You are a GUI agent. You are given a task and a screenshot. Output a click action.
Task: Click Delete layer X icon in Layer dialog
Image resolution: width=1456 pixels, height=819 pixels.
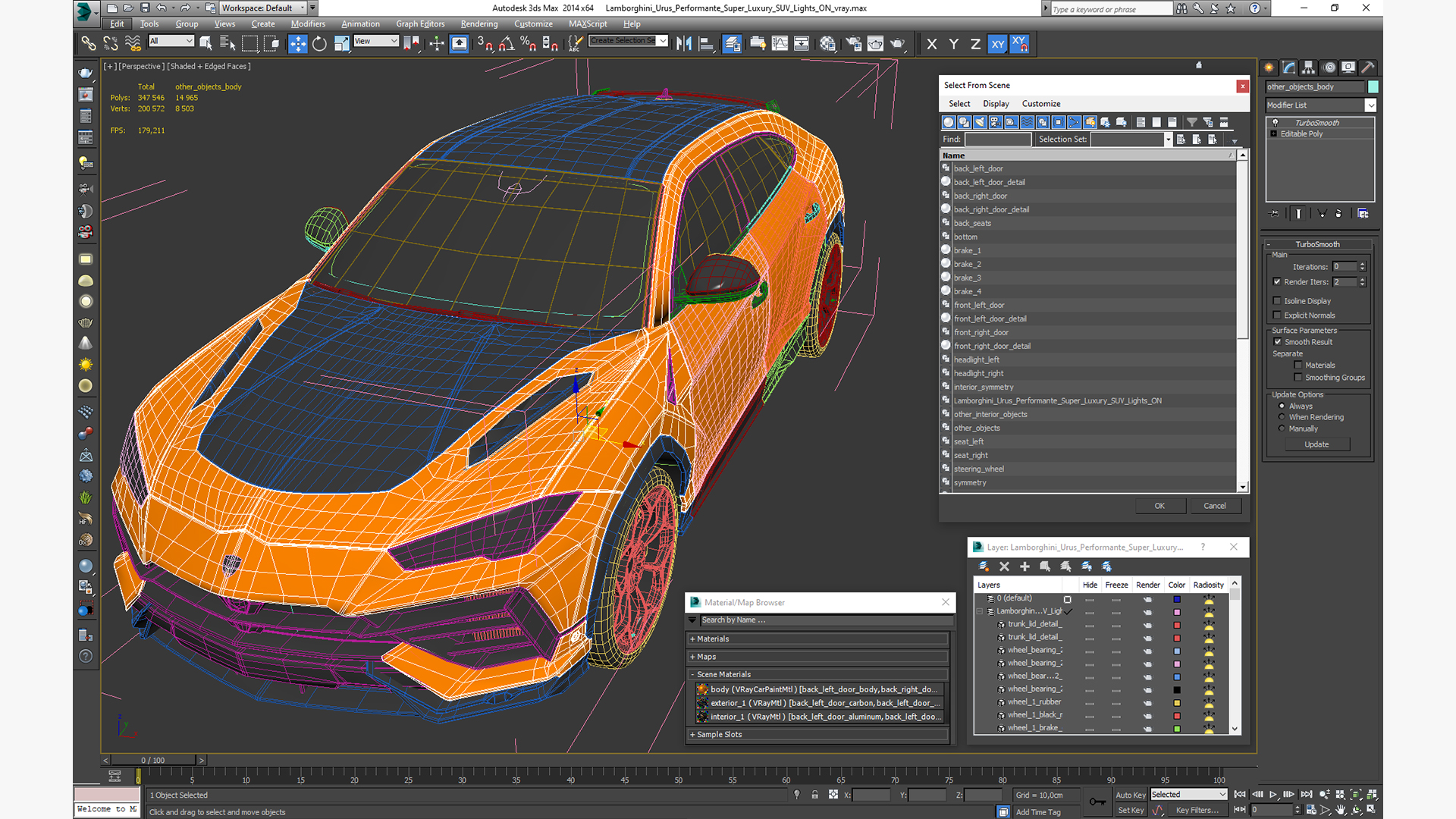(x=1004, y=566)
